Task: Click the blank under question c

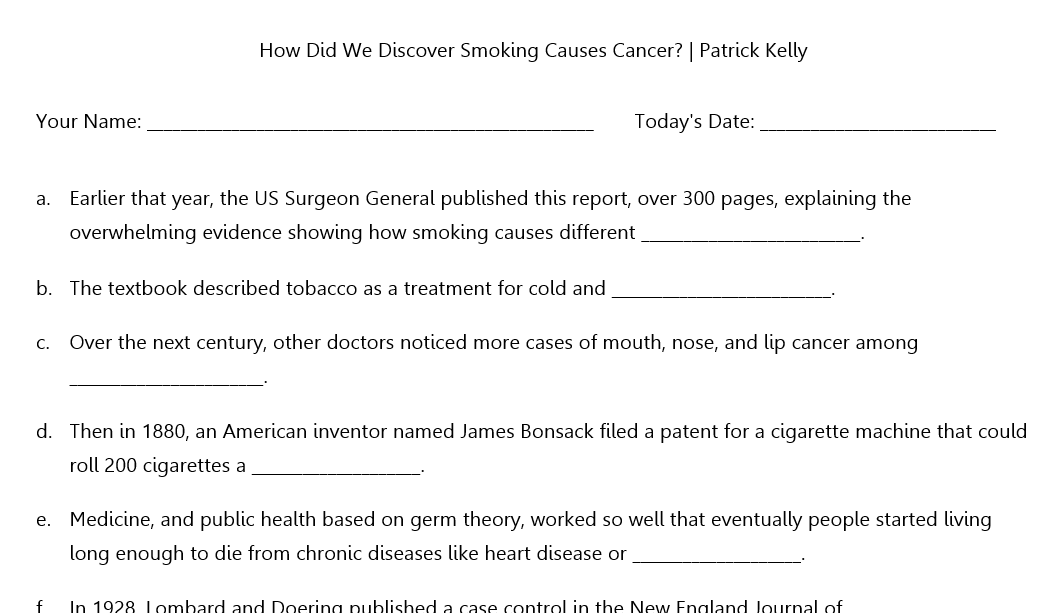Action: click(x=166, y=379)
